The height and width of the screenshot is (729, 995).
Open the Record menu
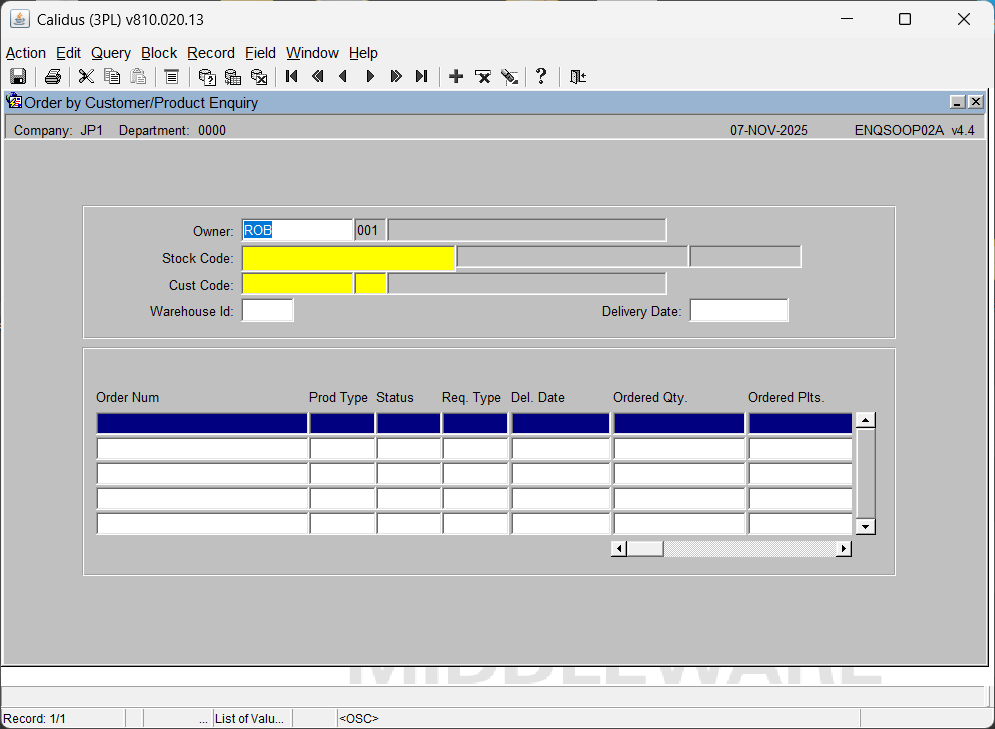pyautogui.click(x=210, y=53)
